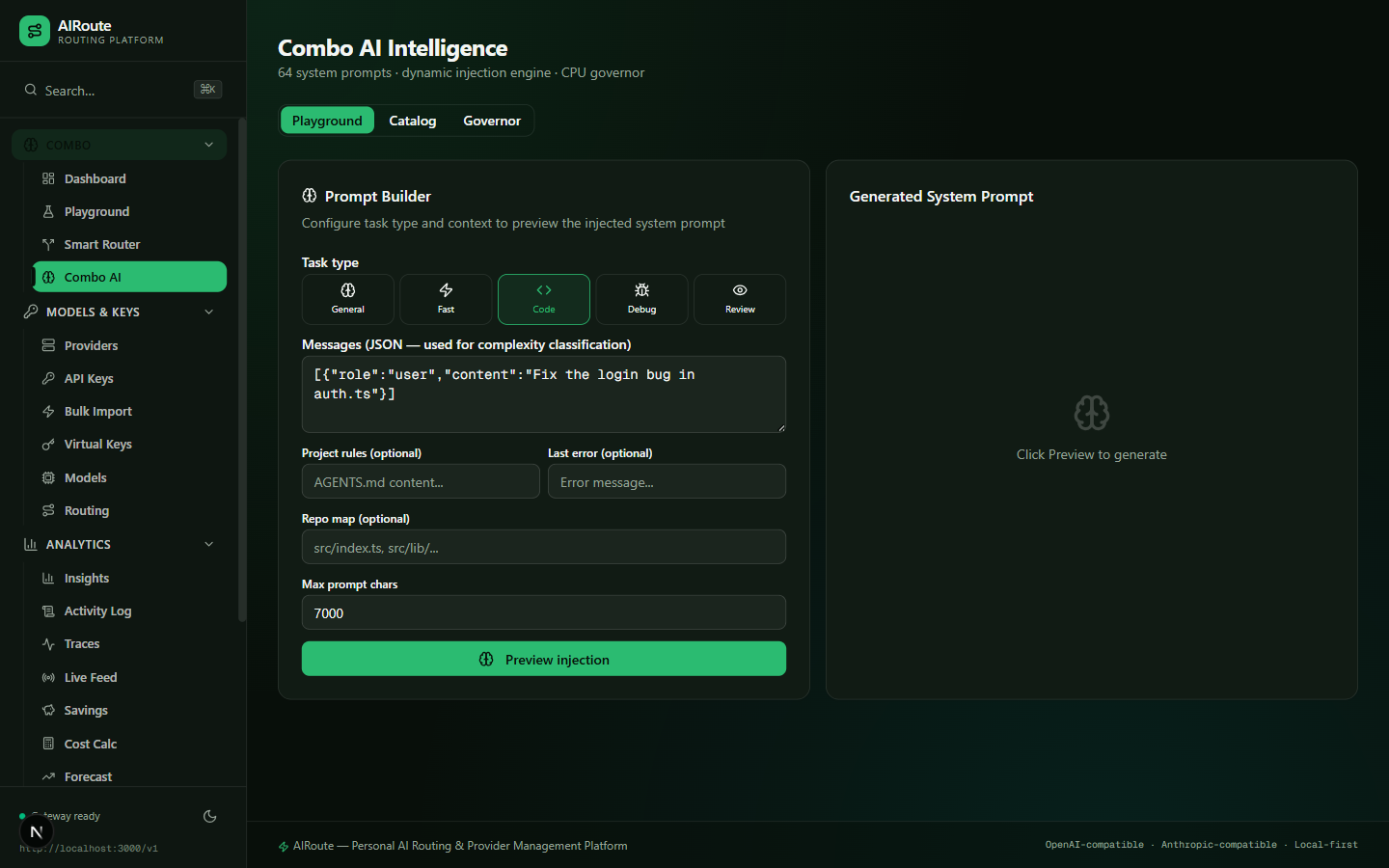This screenshot has height=868, width=1389.
Task: Click the Project rules input field
Action: 421,481
